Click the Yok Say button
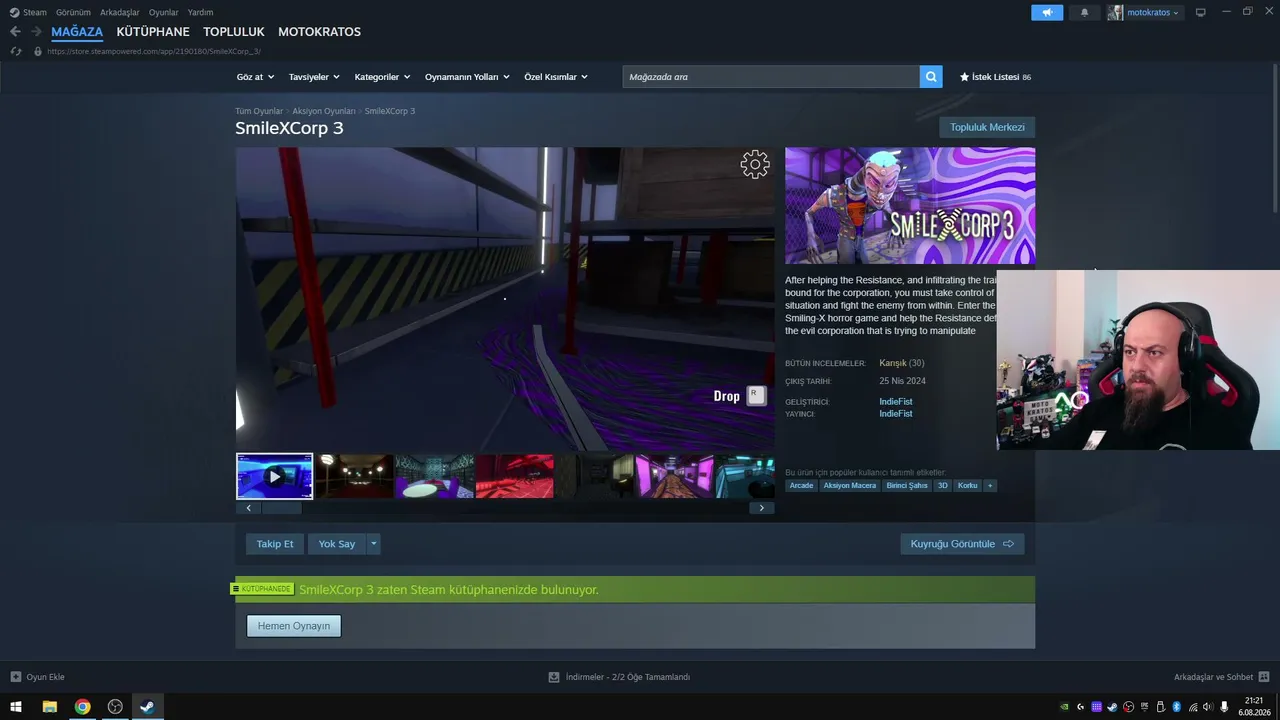The height and width of the screenshot is (720, 1280). (x=337, y=544)
